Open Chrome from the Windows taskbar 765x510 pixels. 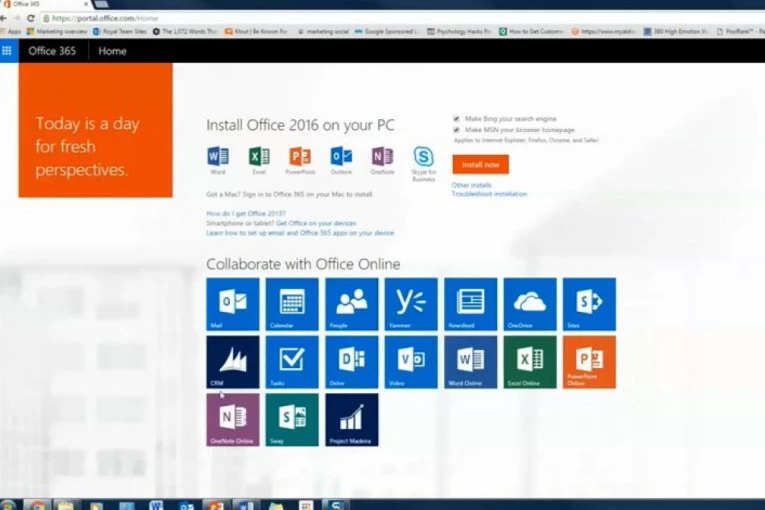[37, 505]
